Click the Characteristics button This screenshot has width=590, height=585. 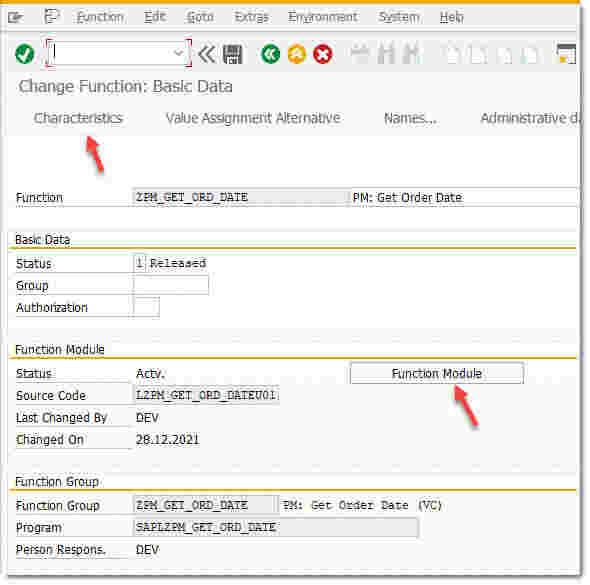78,118
